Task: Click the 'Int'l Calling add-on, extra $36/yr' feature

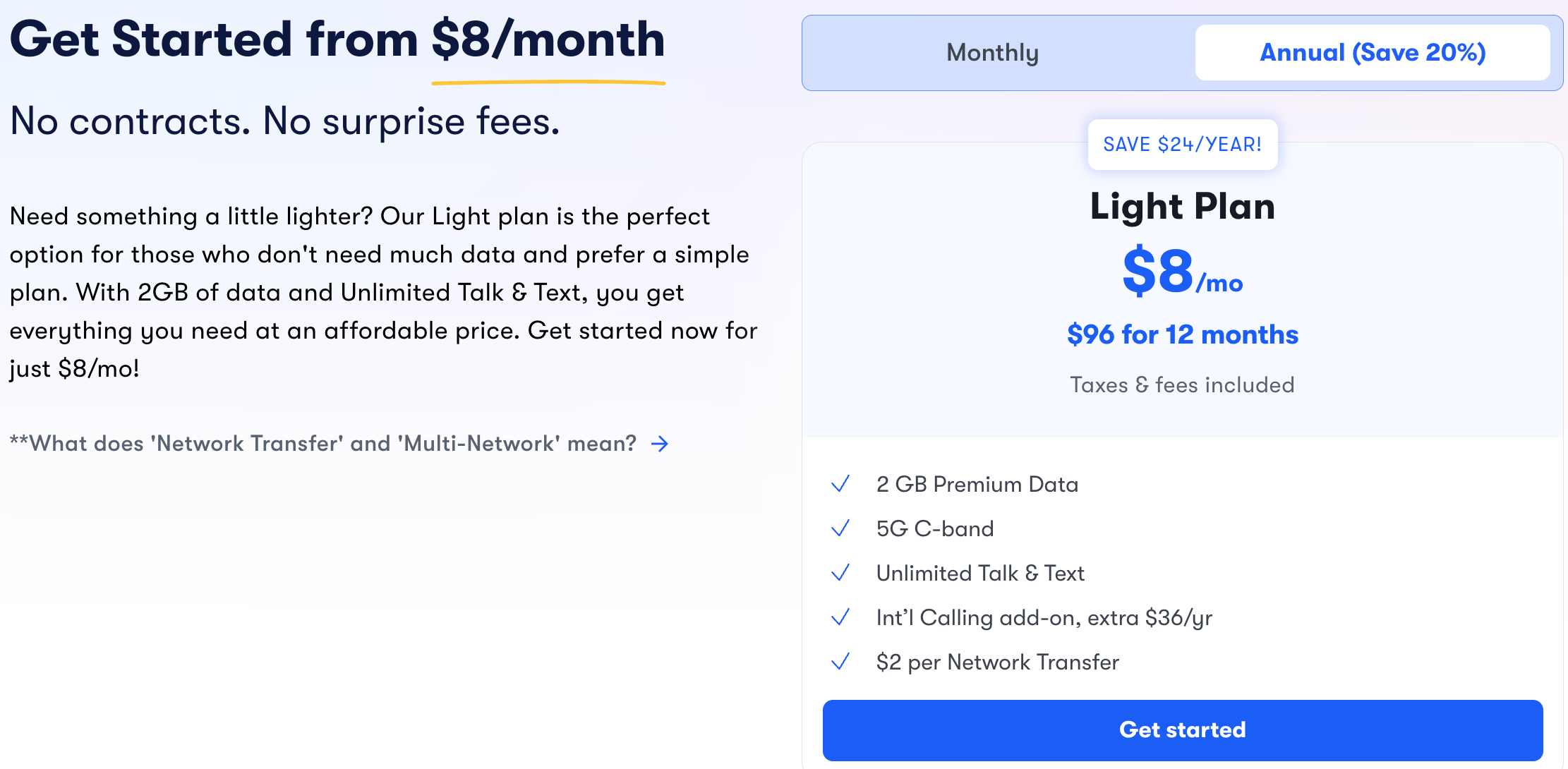Action: click(1044, 617)
